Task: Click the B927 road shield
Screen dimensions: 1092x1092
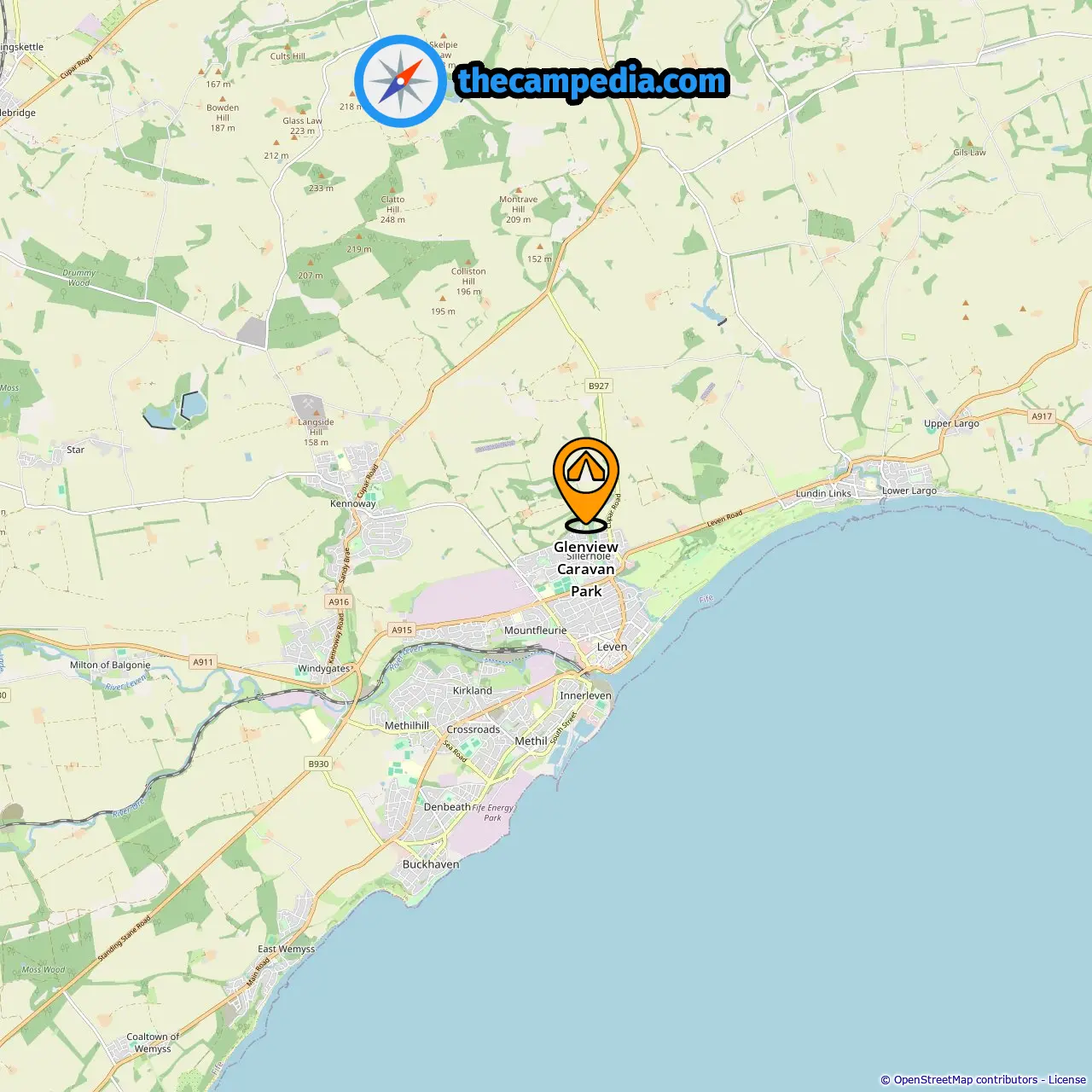Action: coord(599,386)
